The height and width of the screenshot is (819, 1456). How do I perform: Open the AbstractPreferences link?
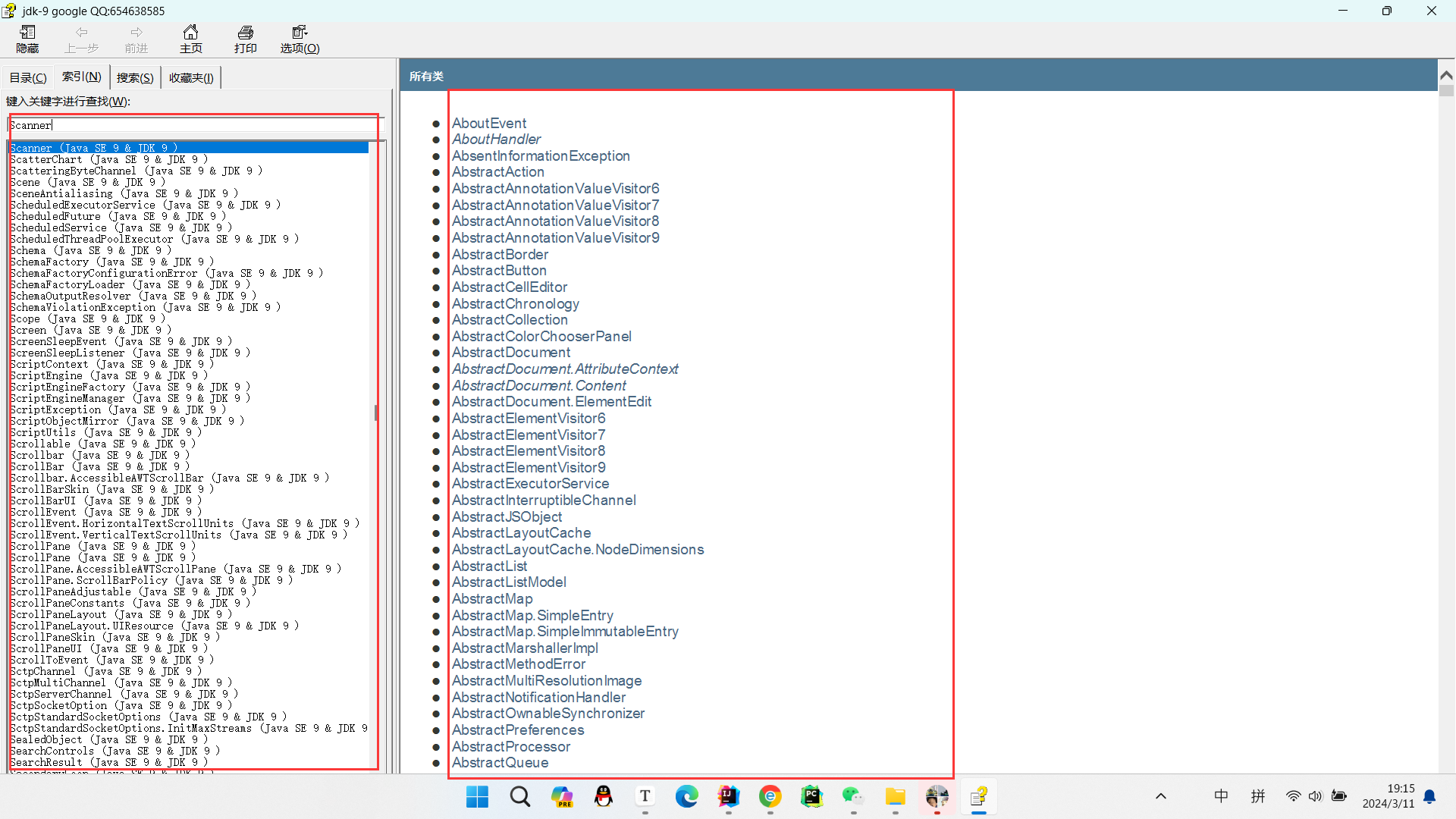[518, 730]
